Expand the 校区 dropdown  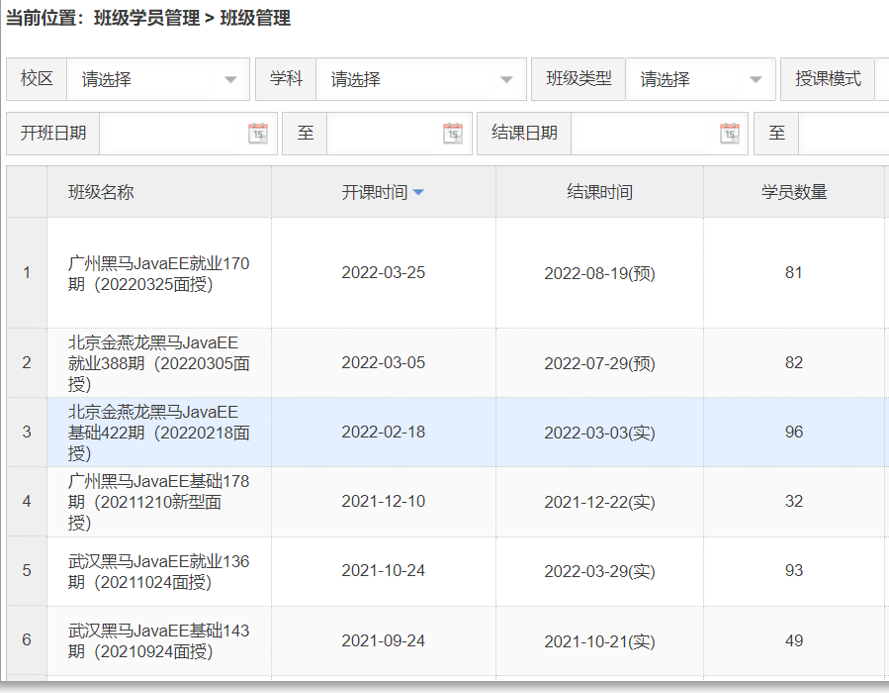pos(230,80)
